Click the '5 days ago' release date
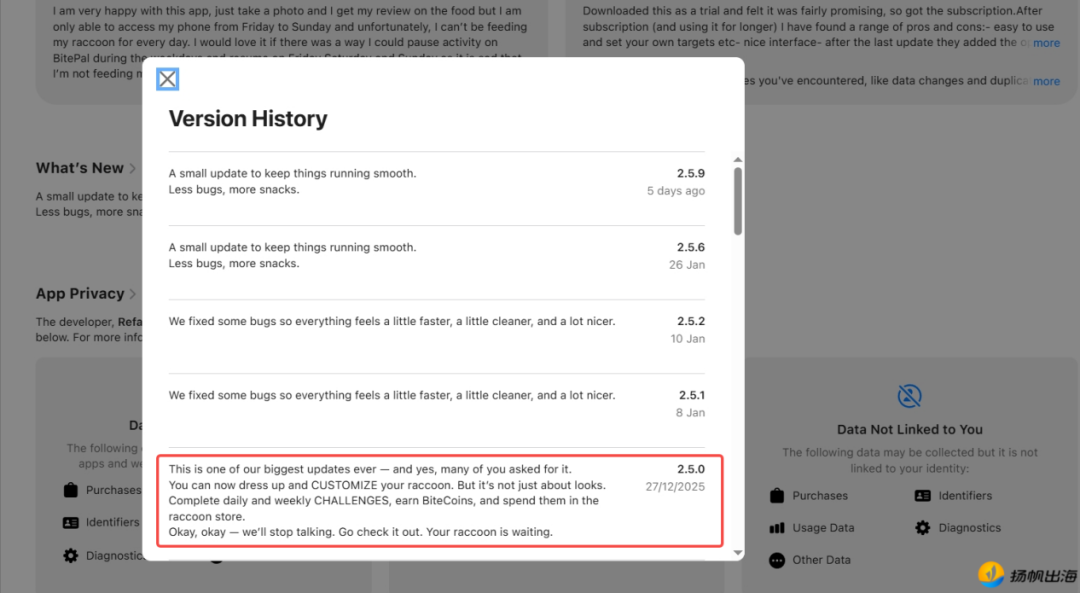 click(x=676, y=191)
